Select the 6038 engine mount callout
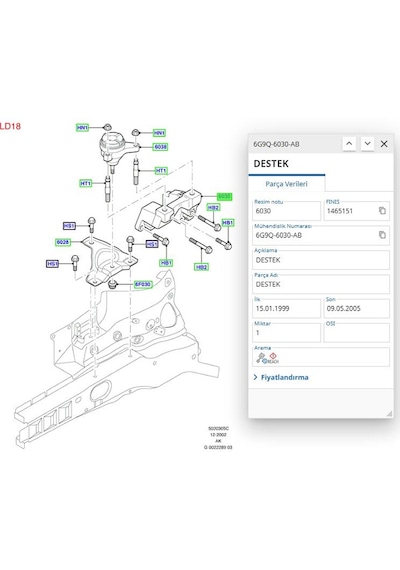This screenshot has width=400, height=570. coord(160,147)
